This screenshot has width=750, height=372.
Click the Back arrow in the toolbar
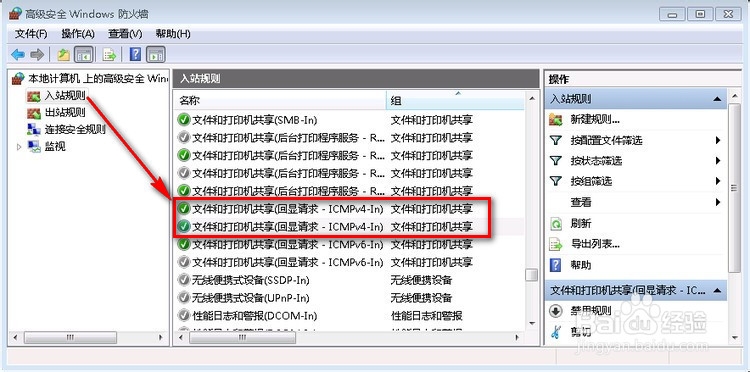coord(18,55)
